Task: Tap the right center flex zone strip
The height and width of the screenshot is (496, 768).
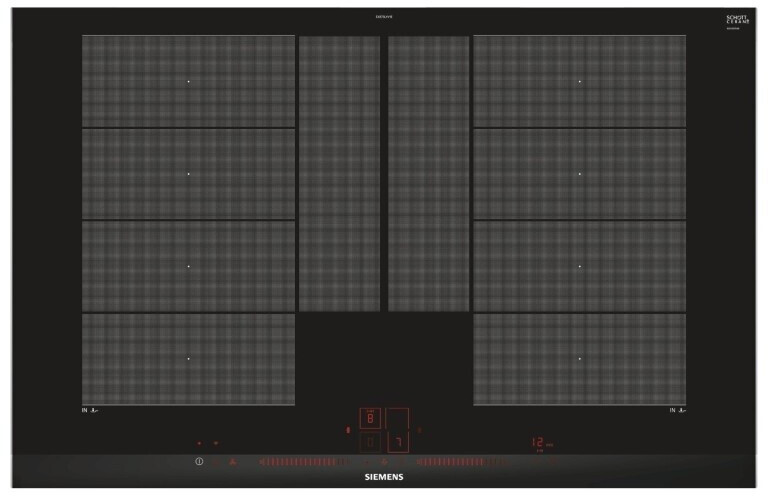Action: (x=428, y=173)
